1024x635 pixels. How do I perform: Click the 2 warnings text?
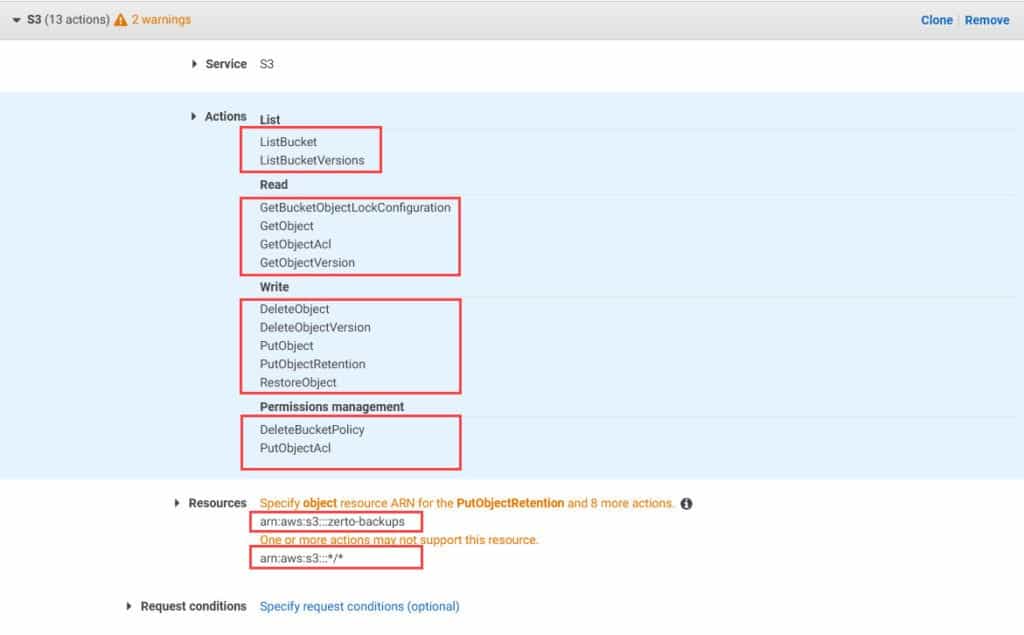point(161,20)
